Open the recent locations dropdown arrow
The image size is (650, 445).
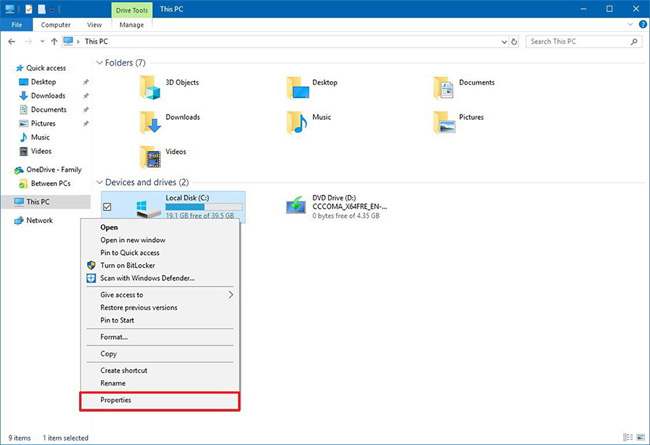(42, 41)
